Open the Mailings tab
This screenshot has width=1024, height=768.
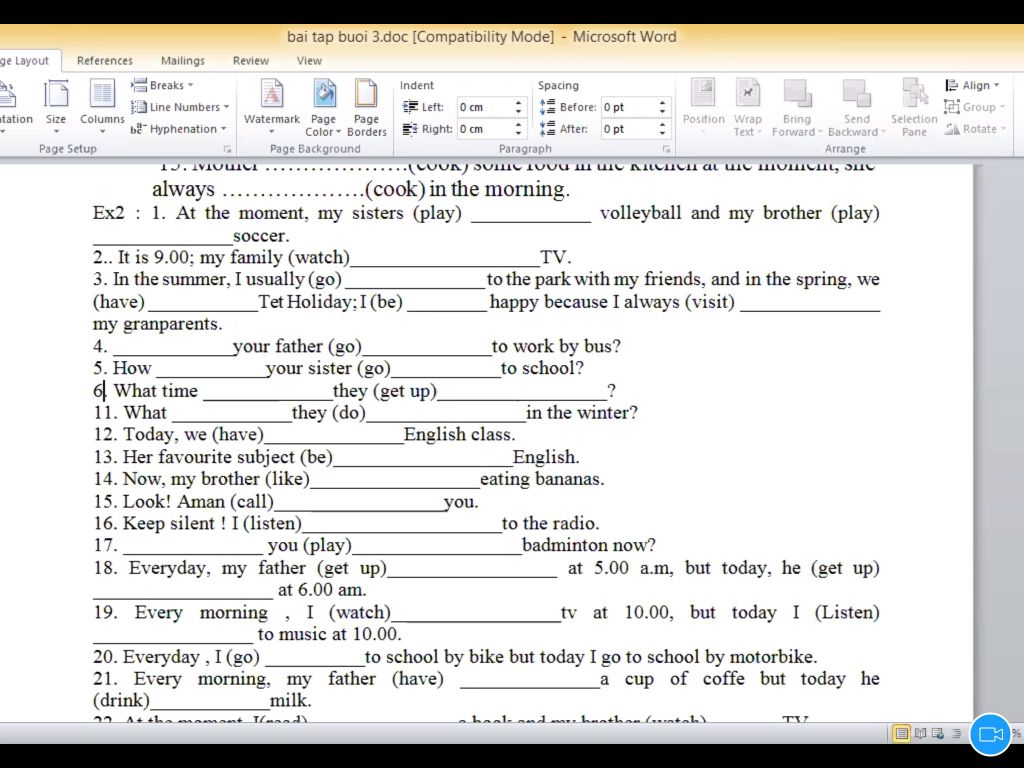183,61
